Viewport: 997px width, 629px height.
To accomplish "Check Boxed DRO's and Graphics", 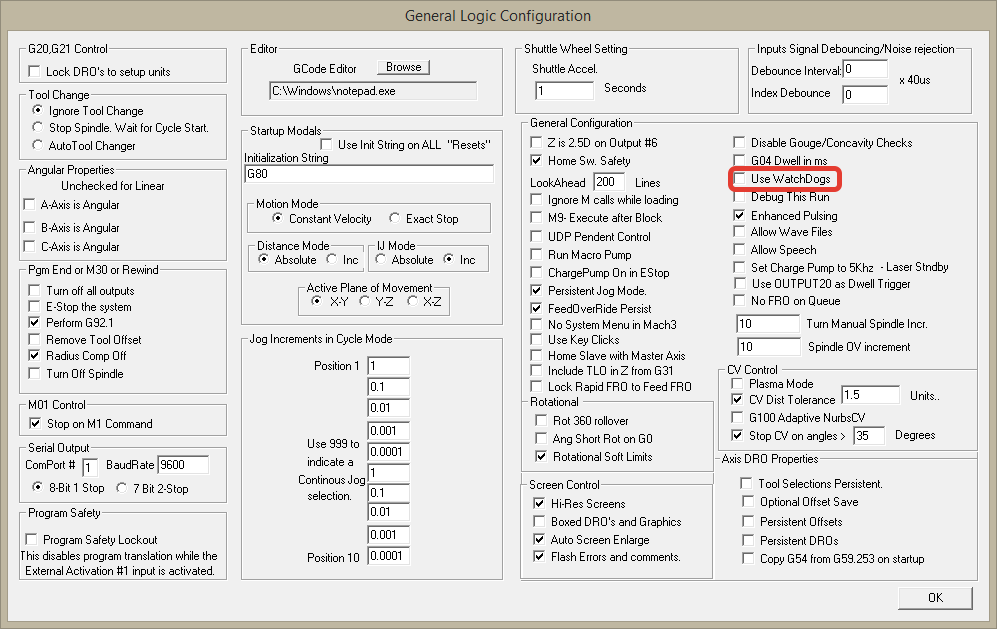I will [x=539, y=521].
